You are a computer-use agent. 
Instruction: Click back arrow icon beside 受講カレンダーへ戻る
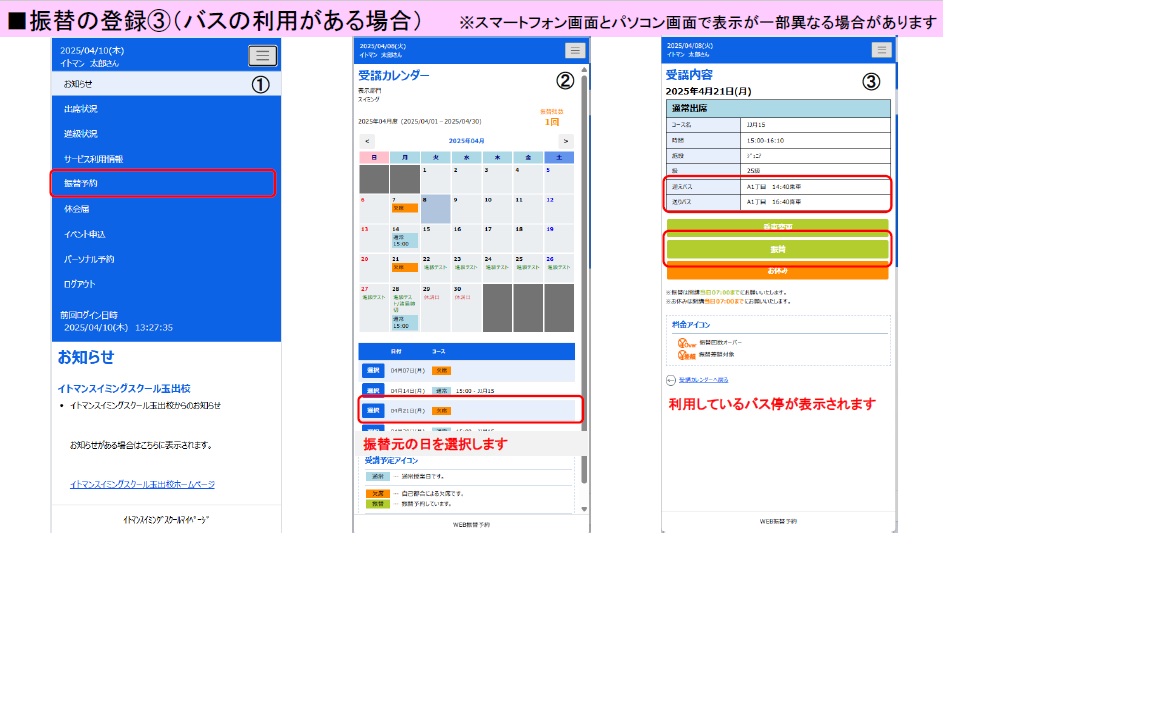[670, 380]
